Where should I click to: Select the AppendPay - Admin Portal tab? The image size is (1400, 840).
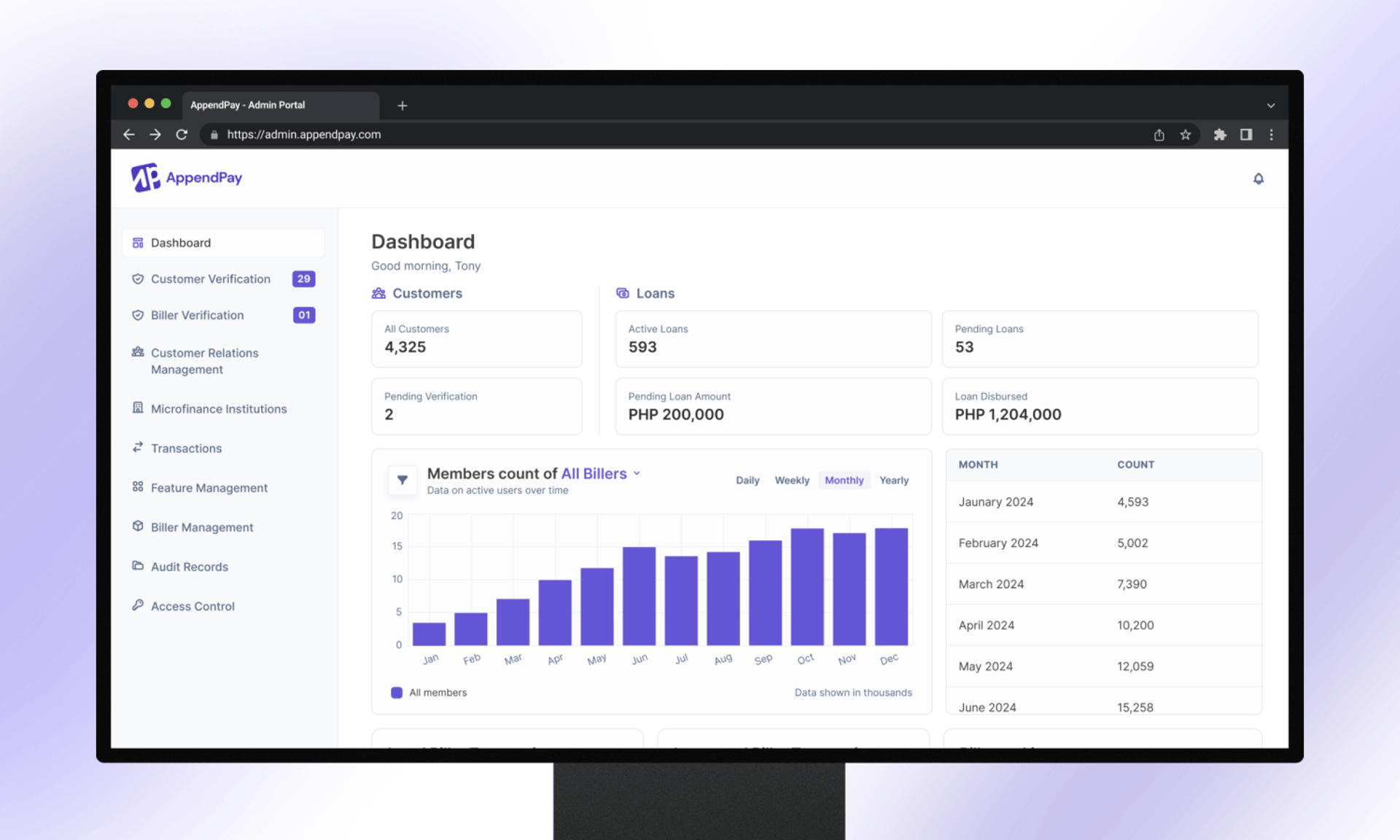[281, 105]
